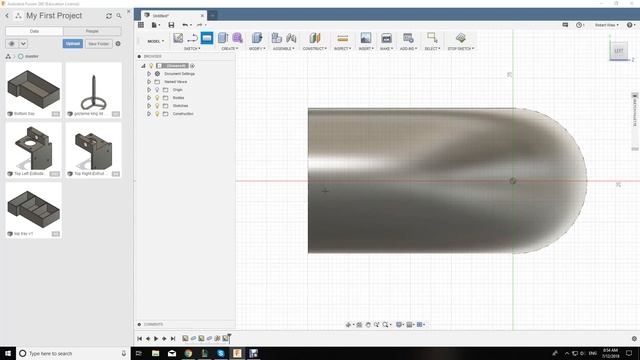Refresh the My First Project data panel
The height and width of the screenshot is (360, 640).
click(109, 16)
